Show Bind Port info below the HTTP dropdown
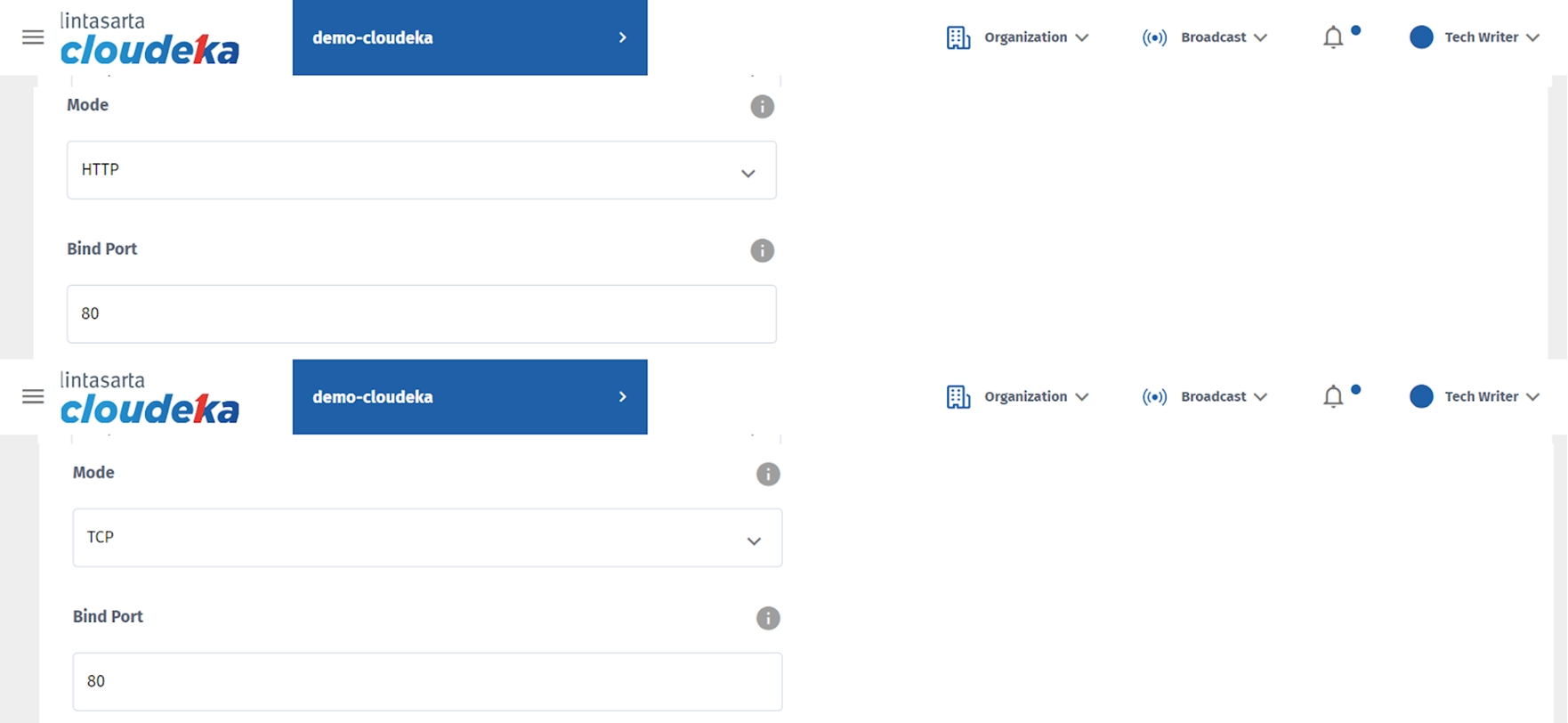The width and height of the screenshot is (1568, 723). pyautogui.click(x=762, y=250)
